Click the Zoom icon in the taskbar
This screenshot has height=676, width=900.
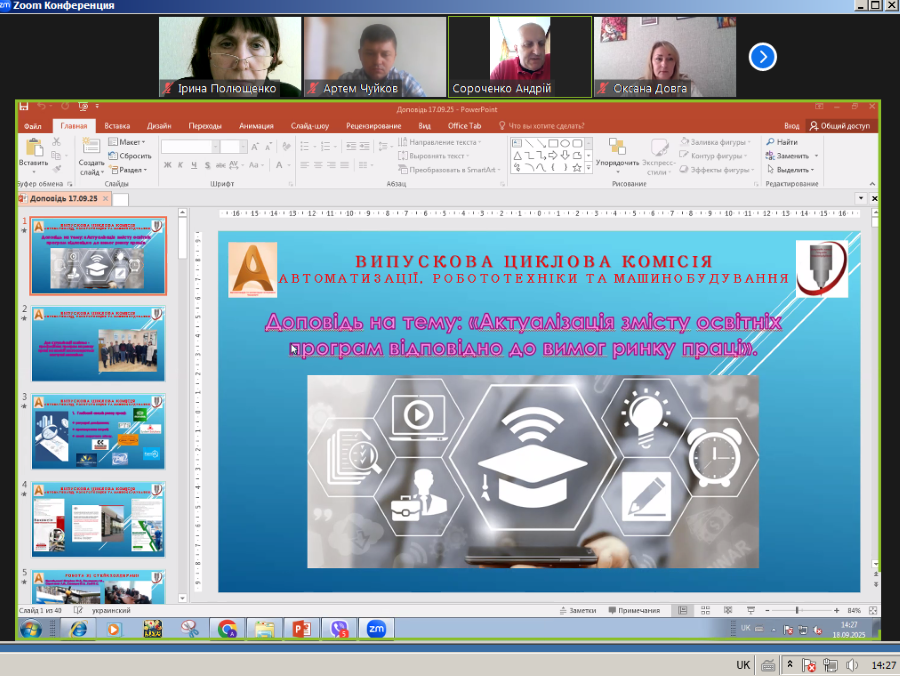tap(376, 629)
